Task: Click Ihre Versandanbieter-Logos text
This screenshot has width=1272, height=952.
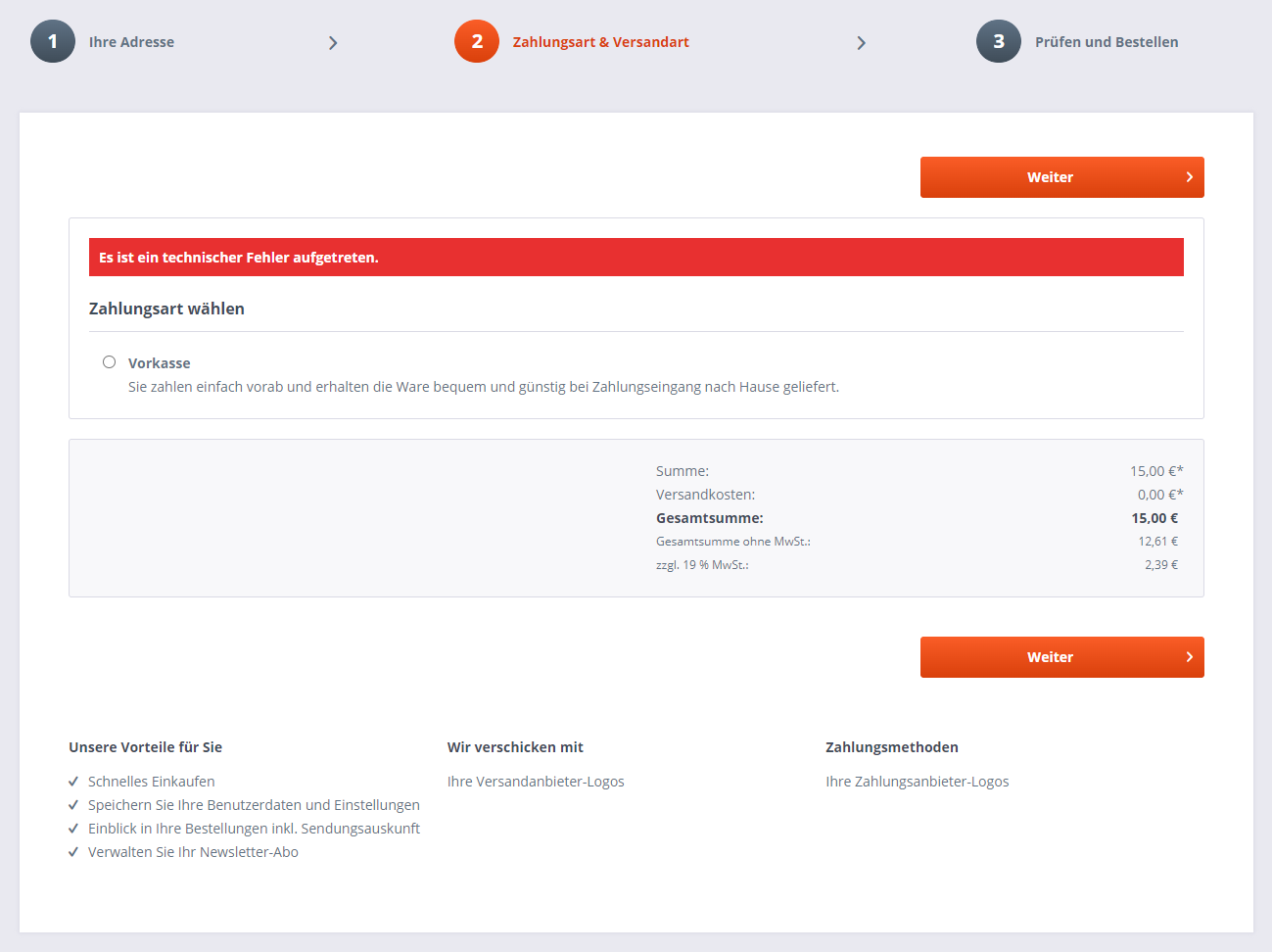Action: click(x=536, y=782)
